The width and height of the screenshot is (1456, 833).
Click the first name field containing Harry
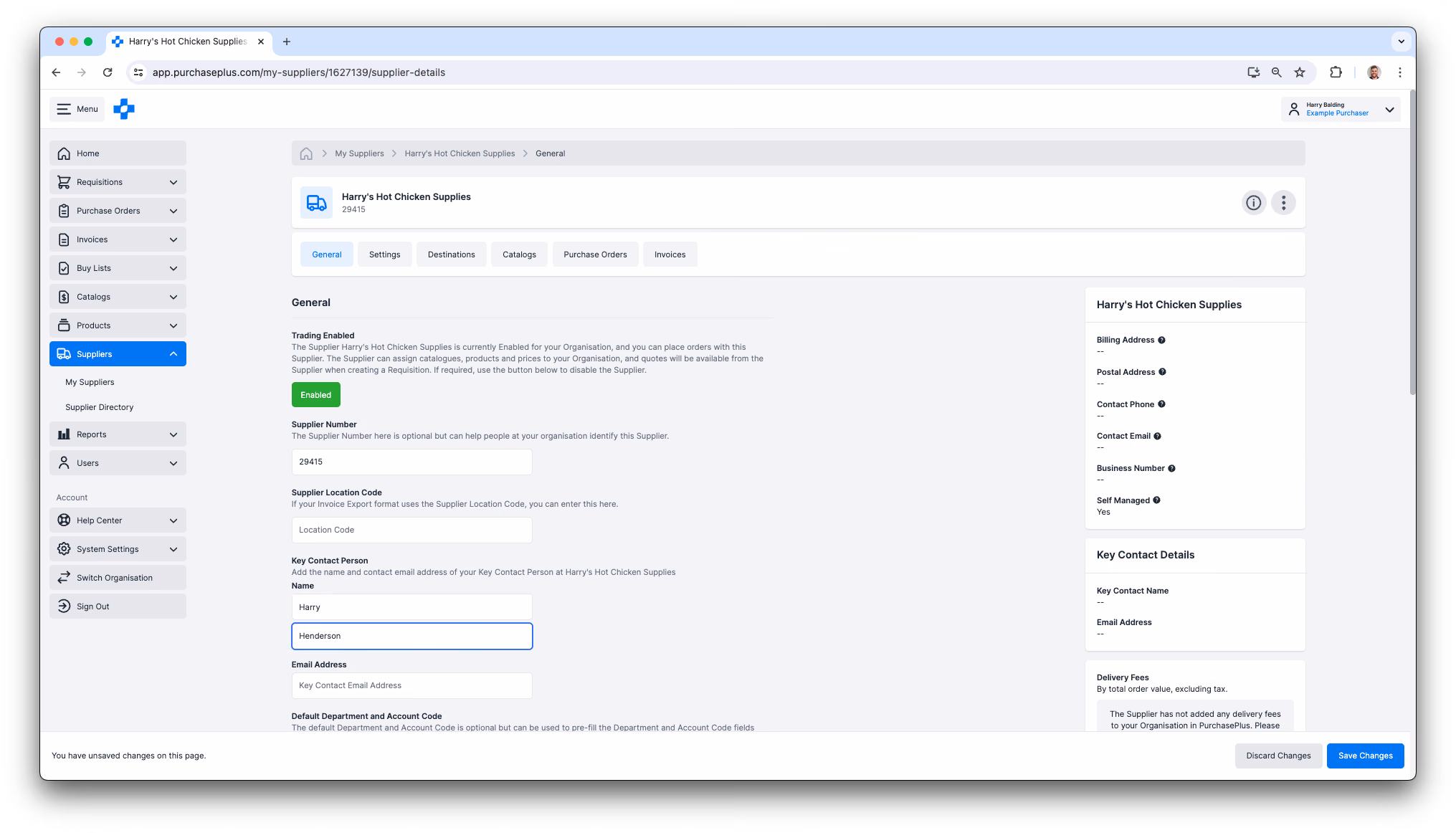tap(412, 607)
